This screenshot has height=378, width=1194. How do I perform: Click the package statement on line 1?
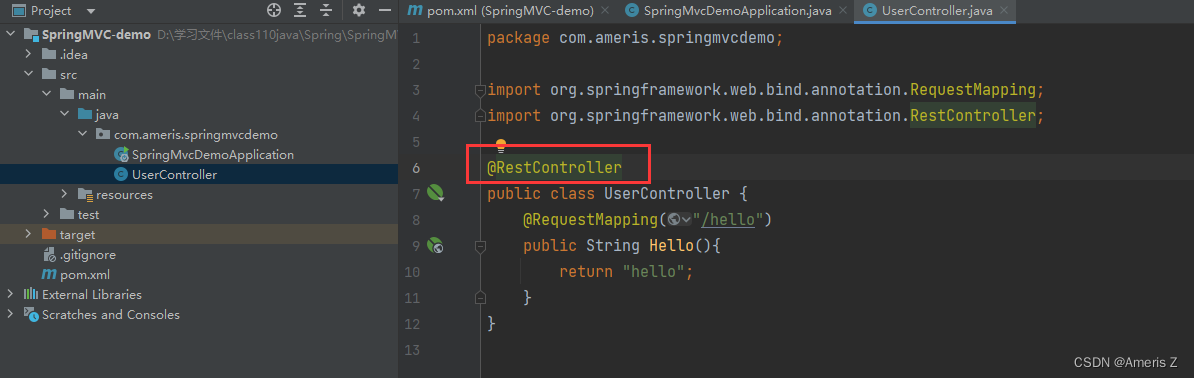coord(635,38)
